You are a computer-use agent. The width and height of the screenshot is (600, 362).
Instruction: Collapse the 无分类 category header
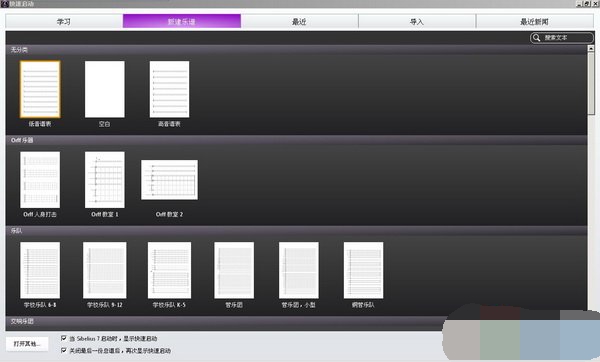tap(296, 50)
